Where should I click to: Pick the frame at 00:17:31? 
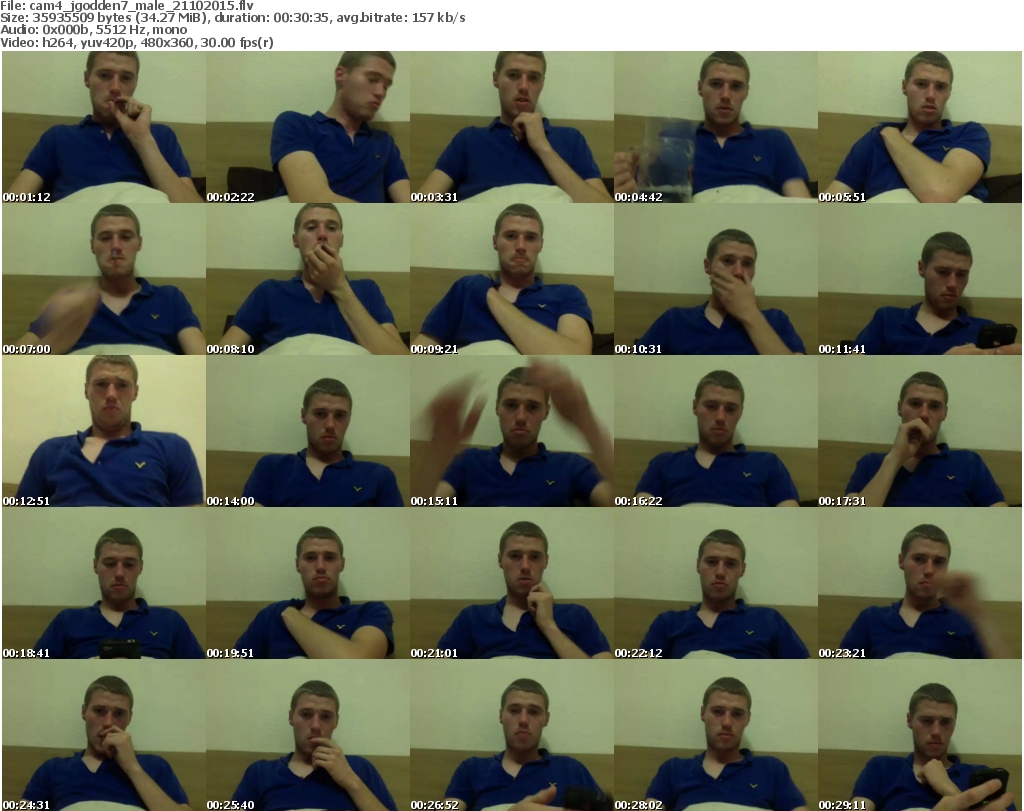[x=920, y=431]
